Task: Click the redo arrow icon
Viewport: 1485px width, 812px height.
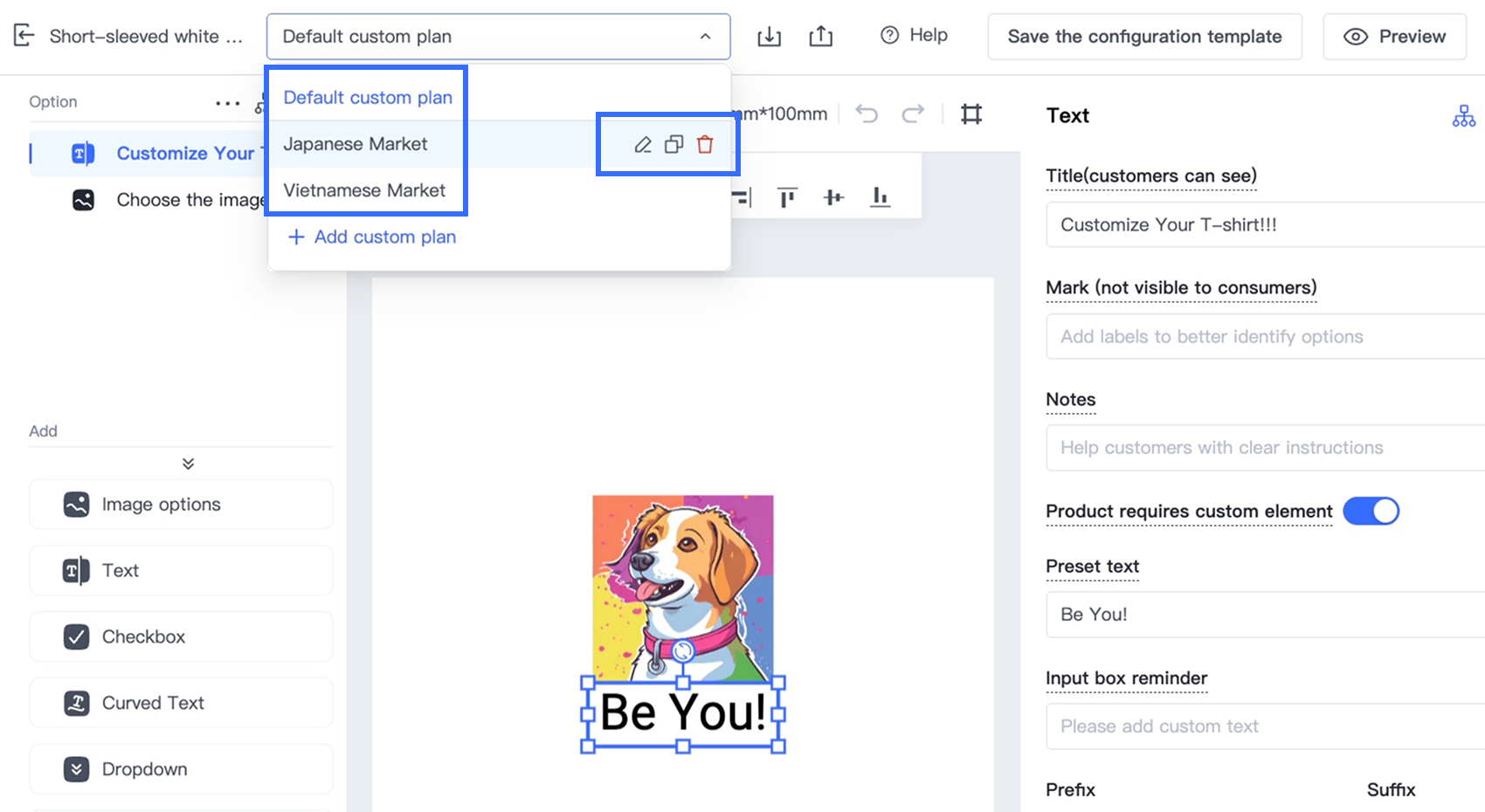Action: 913,114
